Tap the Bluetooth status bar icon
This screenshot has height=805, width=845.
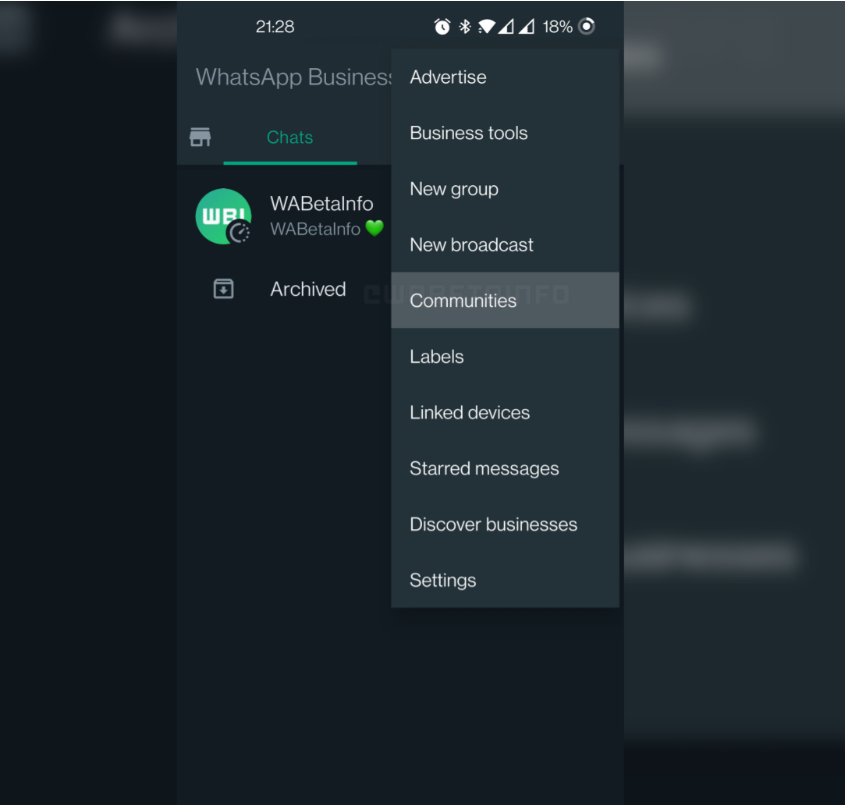[465, 27]
